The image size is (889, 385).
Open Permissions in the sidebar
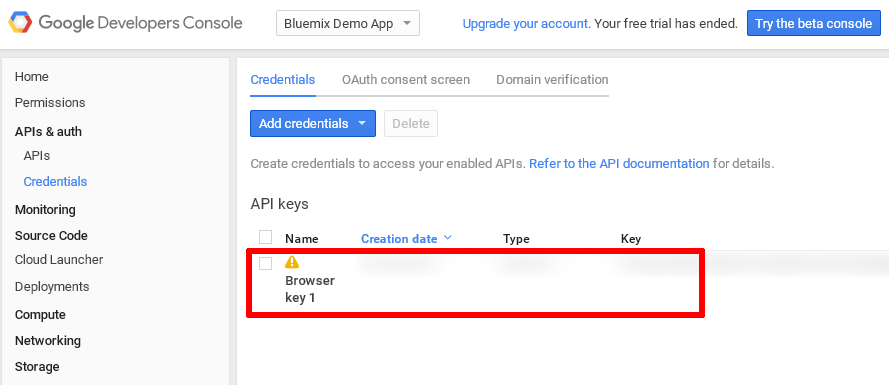pyautogui.click(x=50, y=103)
